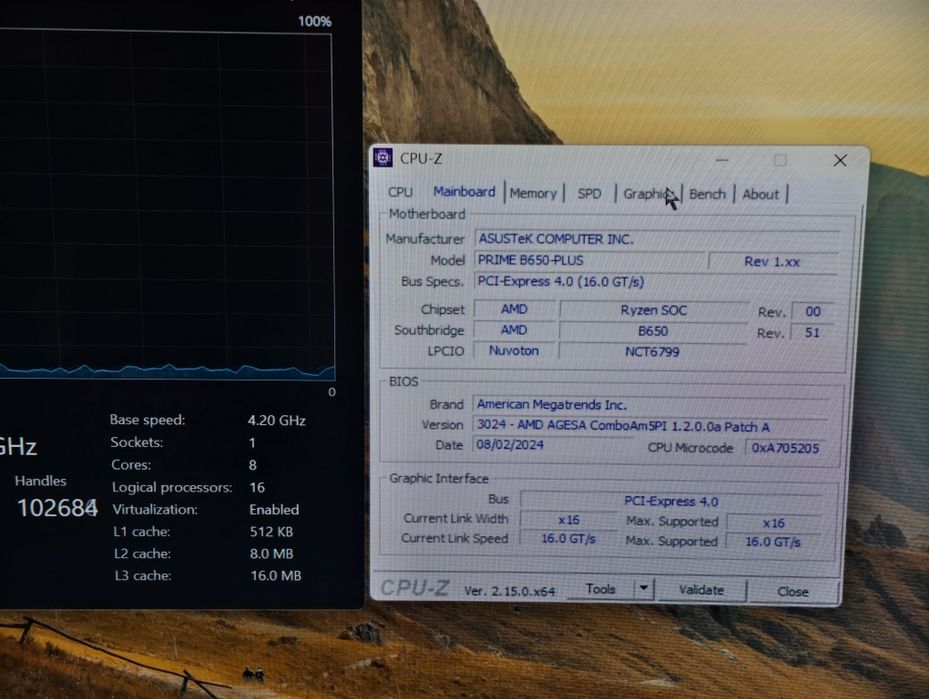Click the Handles count 102684
Image resolution: width=929 pixels, height=699 pixels.
coord(57,508)
